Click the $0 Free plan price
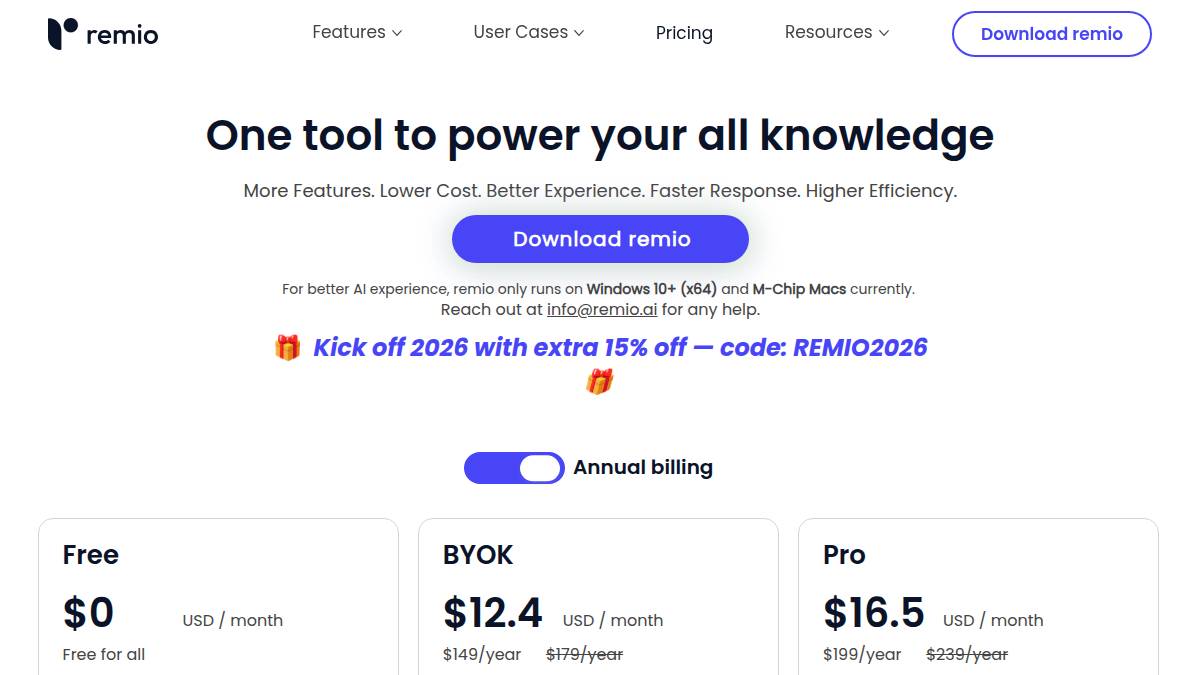The height and width of the screenshot is (675, 1200). [88, 613]
